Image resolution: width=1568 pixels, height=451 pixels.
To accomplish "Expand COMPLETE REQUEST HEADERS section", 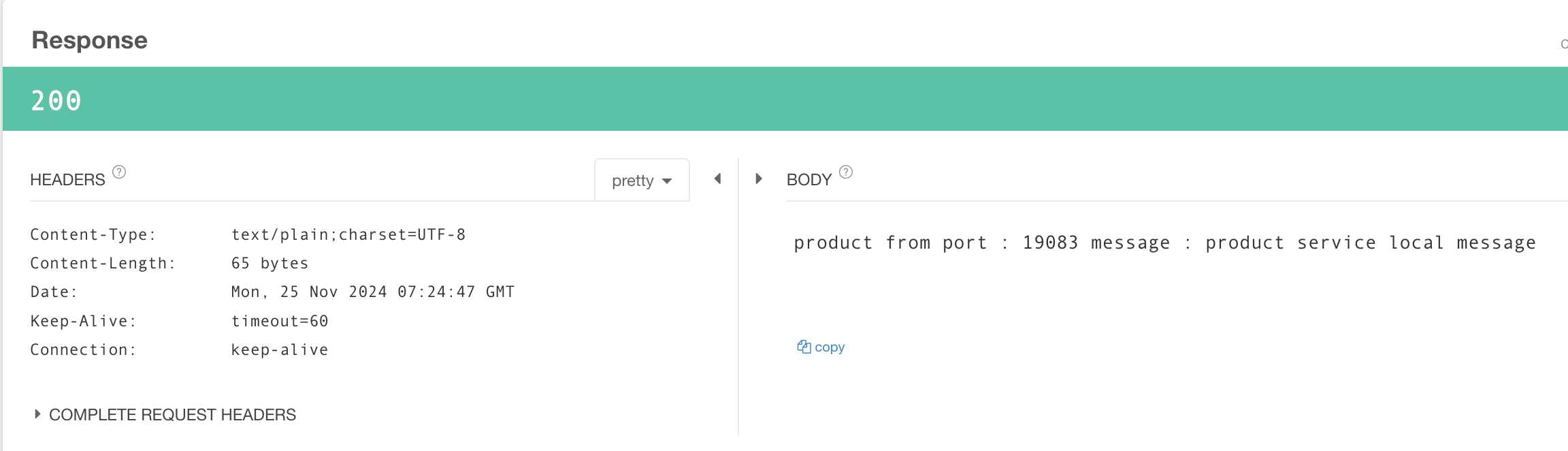I will [x=172, y=415].
